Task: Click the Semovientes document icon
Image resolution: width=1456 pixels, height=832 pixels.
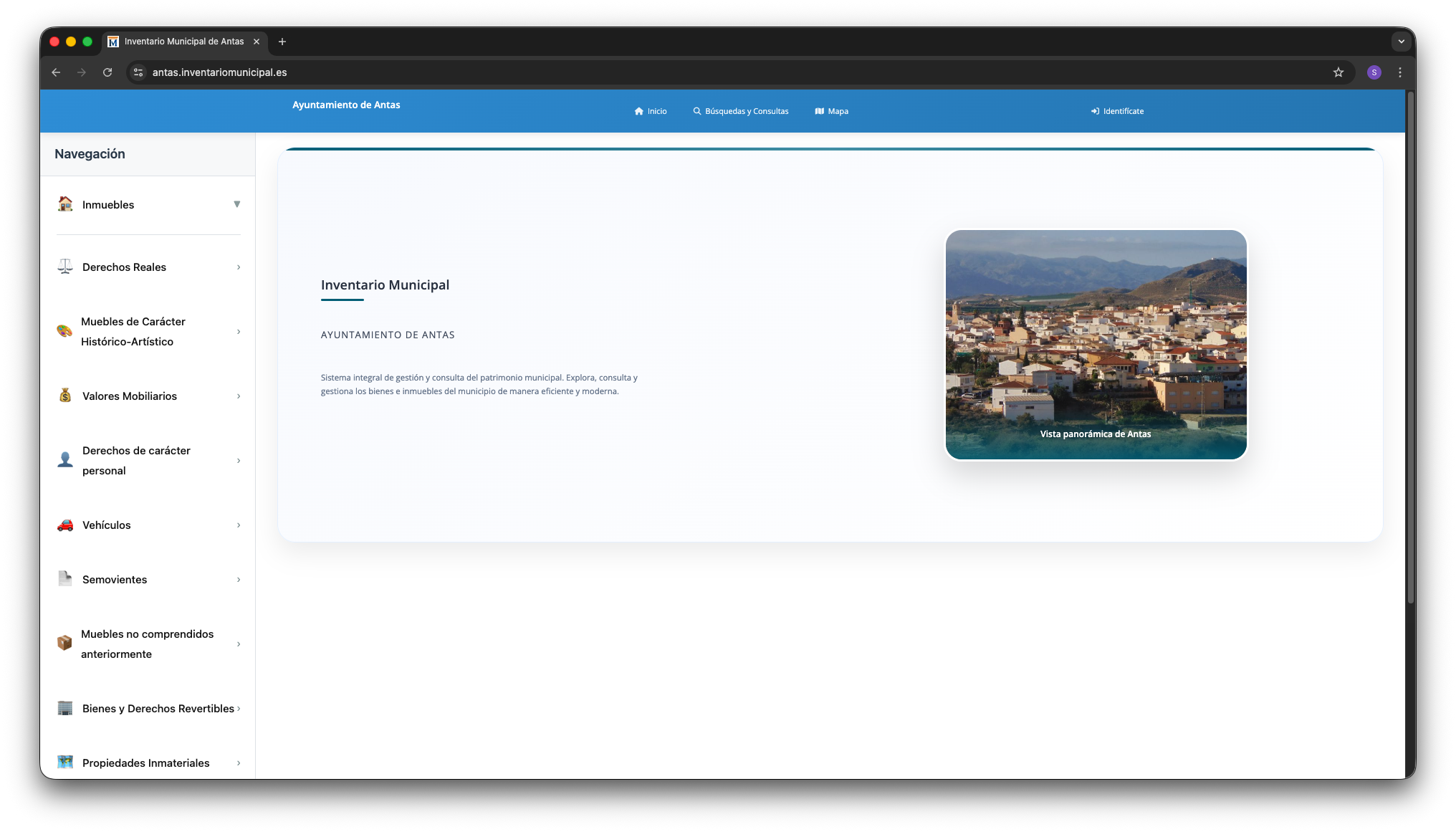Action: pyautogui.click(x=64, y=579)
